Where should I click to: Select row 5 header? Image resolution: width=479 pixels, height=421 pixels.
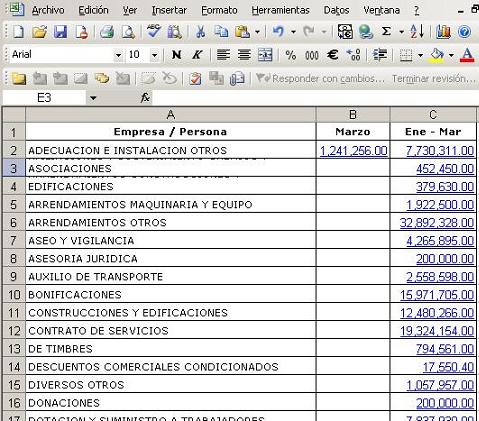tap(13, 204)
